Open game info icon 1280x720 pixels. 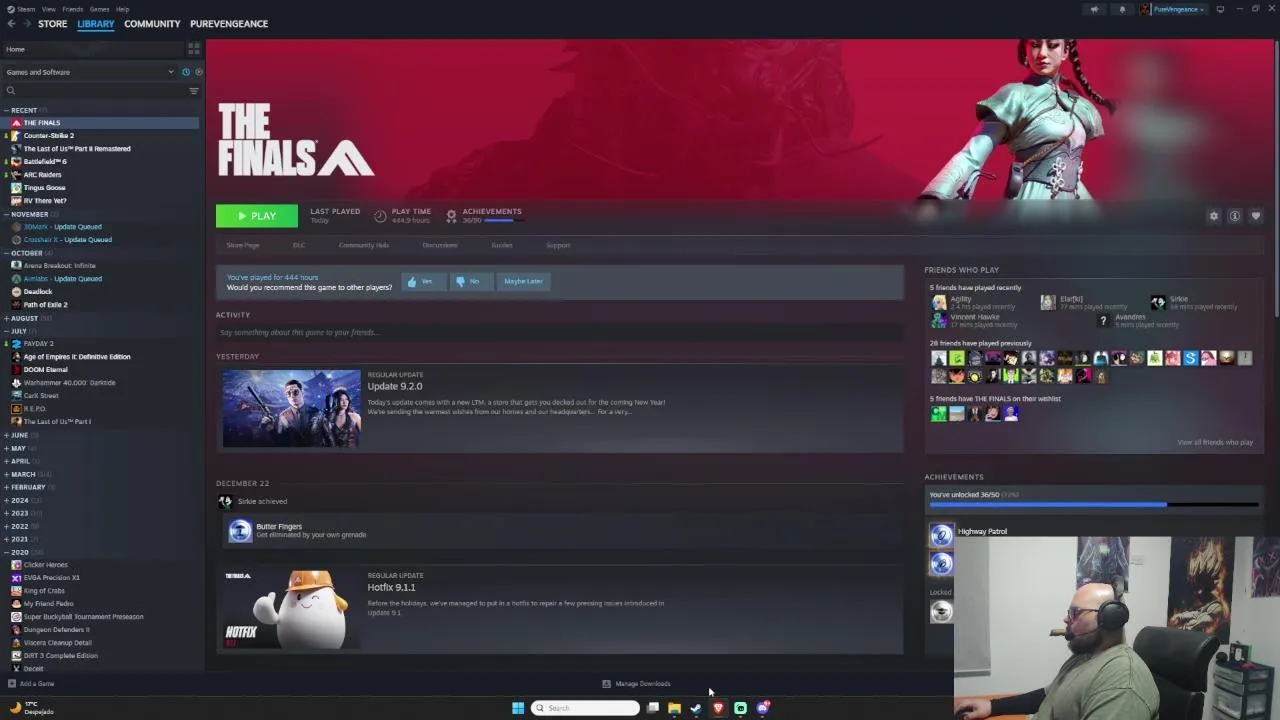pyautogui.click(x=1235, y=216)
